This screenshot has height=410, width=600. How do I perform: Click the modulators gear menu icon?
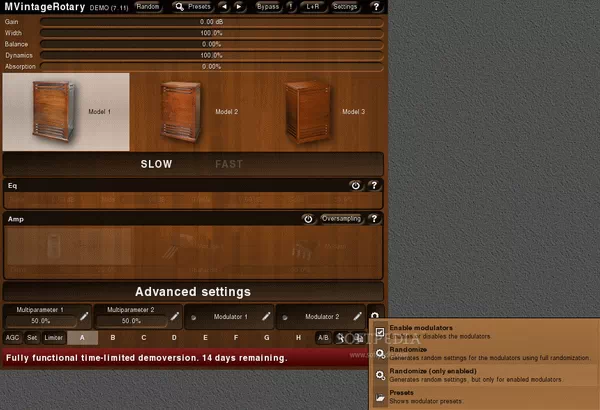pyautogui.click(x=375, y=315)
